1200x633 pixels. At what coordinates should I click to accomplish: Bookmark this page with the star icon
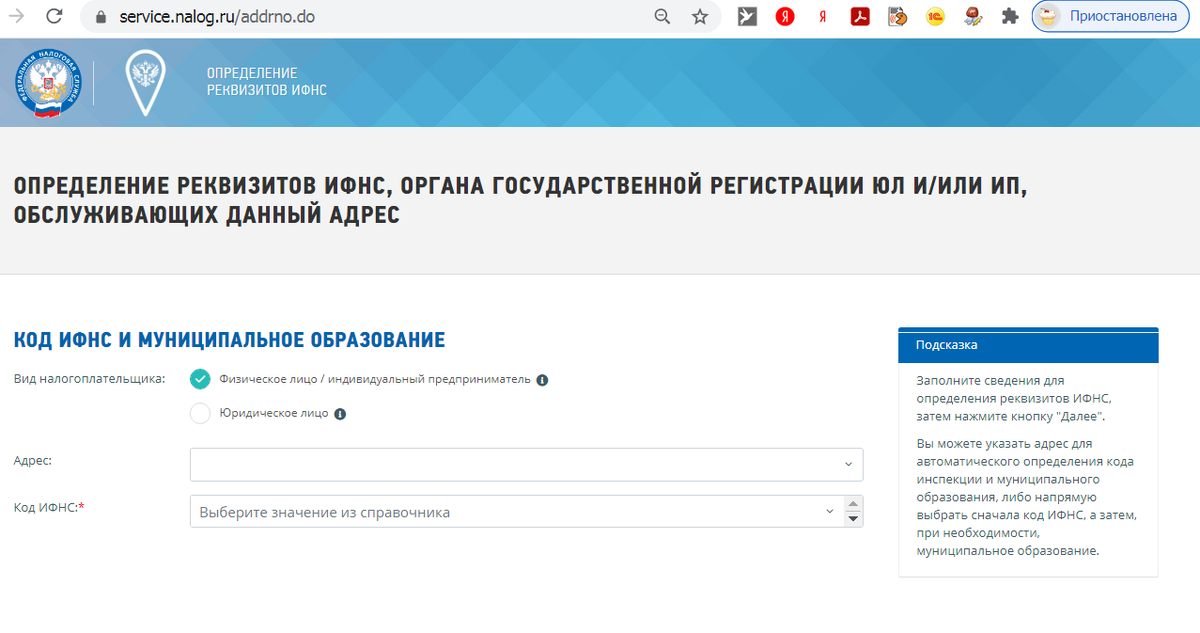[x=700, y=16]
